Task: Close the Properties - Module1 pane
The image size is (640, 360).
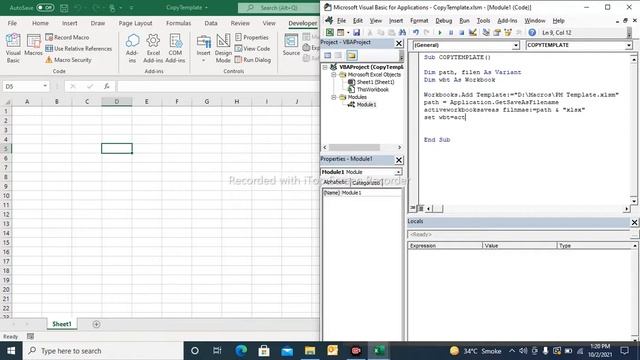Action: coord(399,160)
